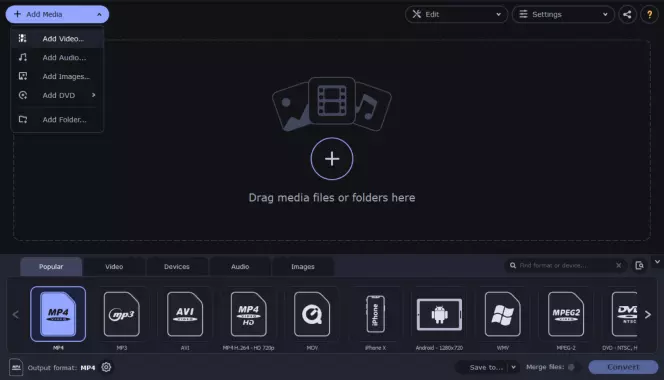
Task: Click the magnifier icon in format search
Action: pyautogui.click(x=513, y=266)
